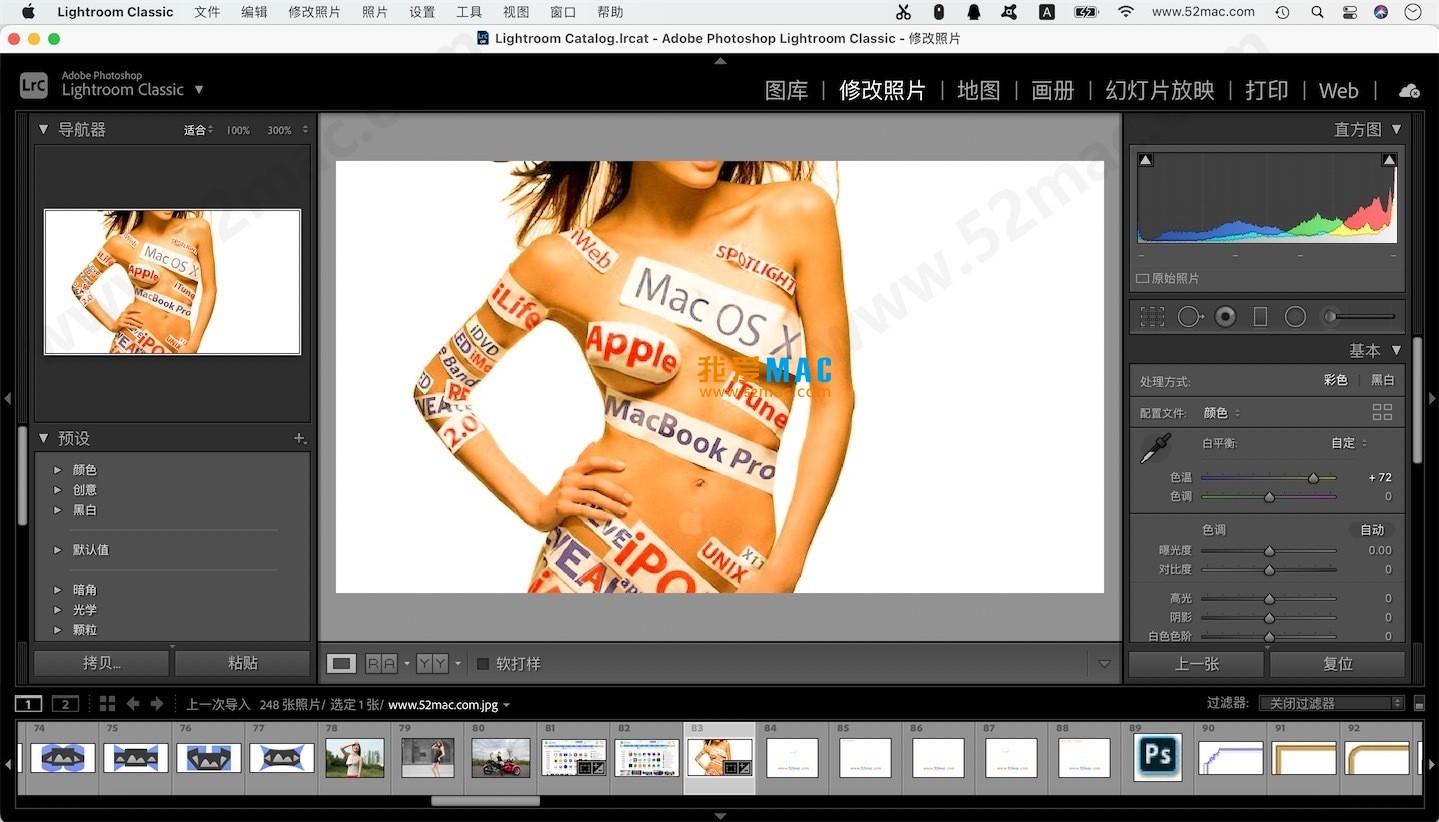Add a new preset with plus icon

click(x=299, y=438)
